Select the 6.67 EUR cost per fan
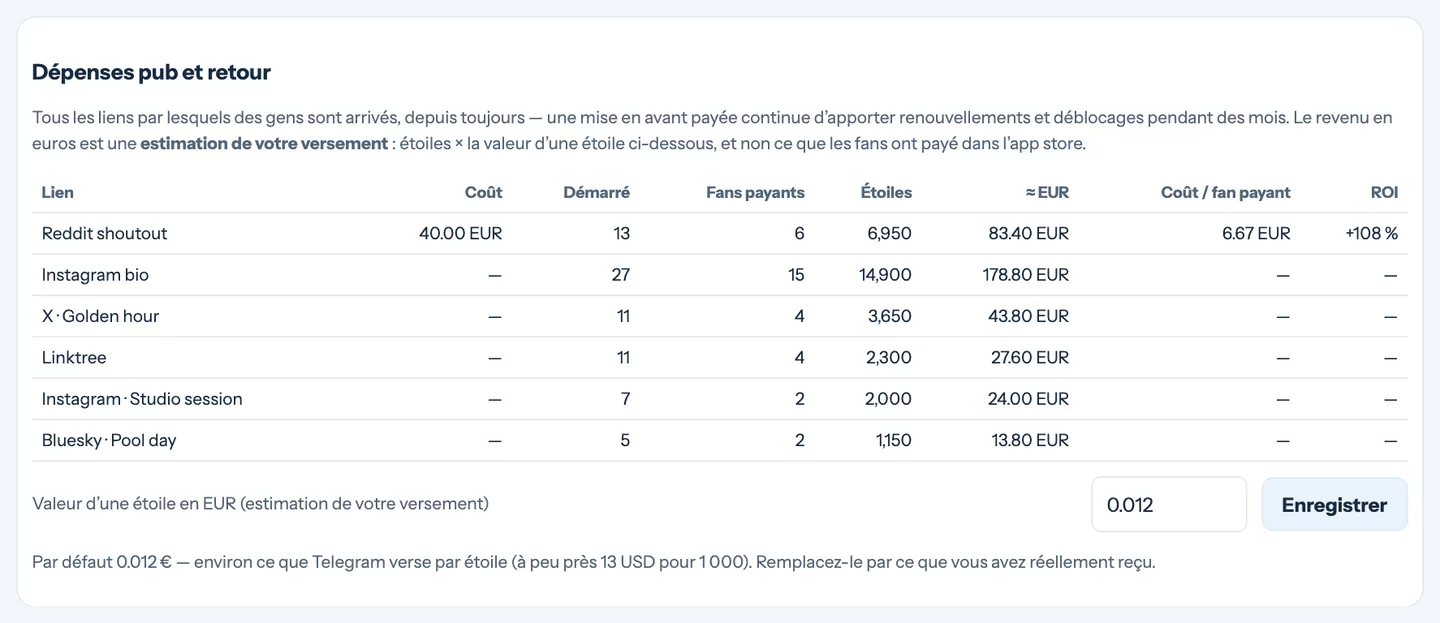The image size is (1440, 623). pyautogui.click(x=1256, y=233)
